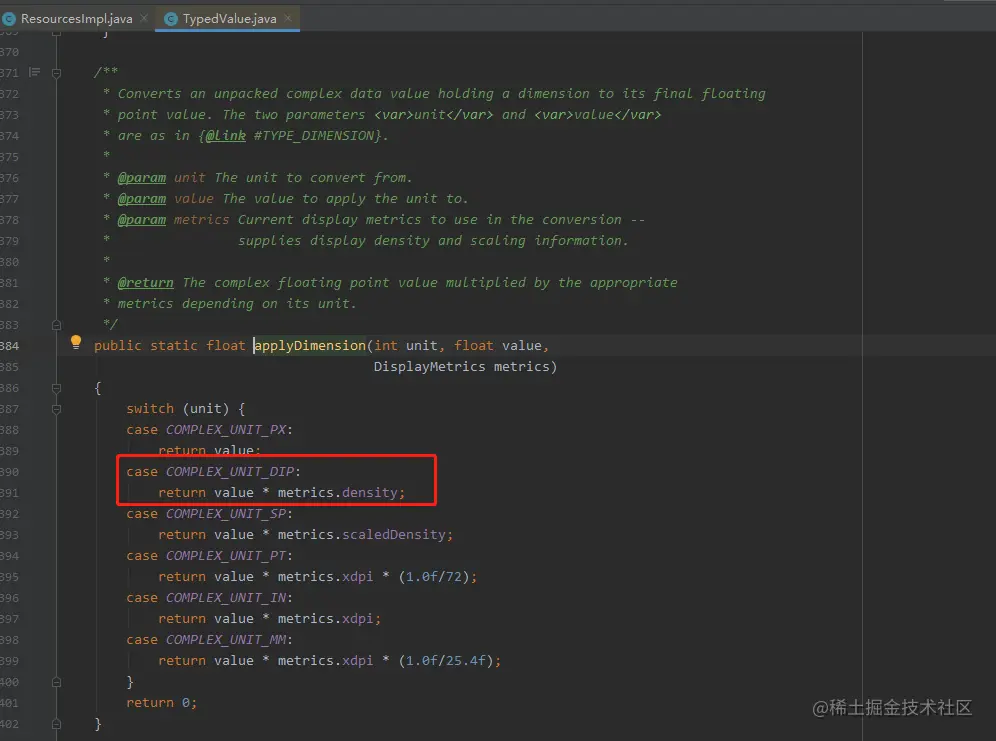Screen dimensions: 996x741
Task: Click the @param metrics tag
Action: [x=142, y=220]
